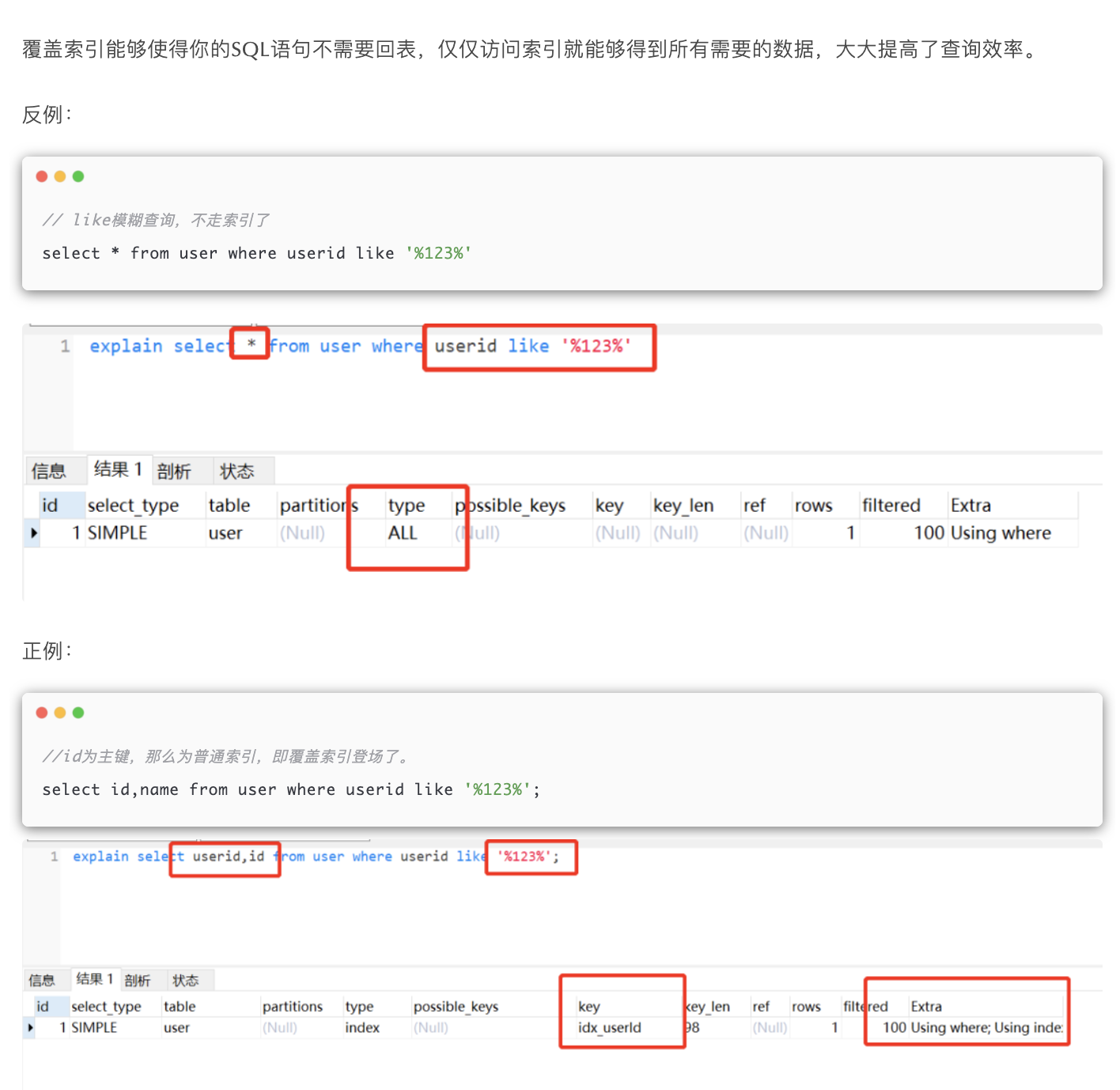Open the 剖析 tab above the ALL-type result
Viewport: 1120px width, 1090px height.
click(174, 471)
